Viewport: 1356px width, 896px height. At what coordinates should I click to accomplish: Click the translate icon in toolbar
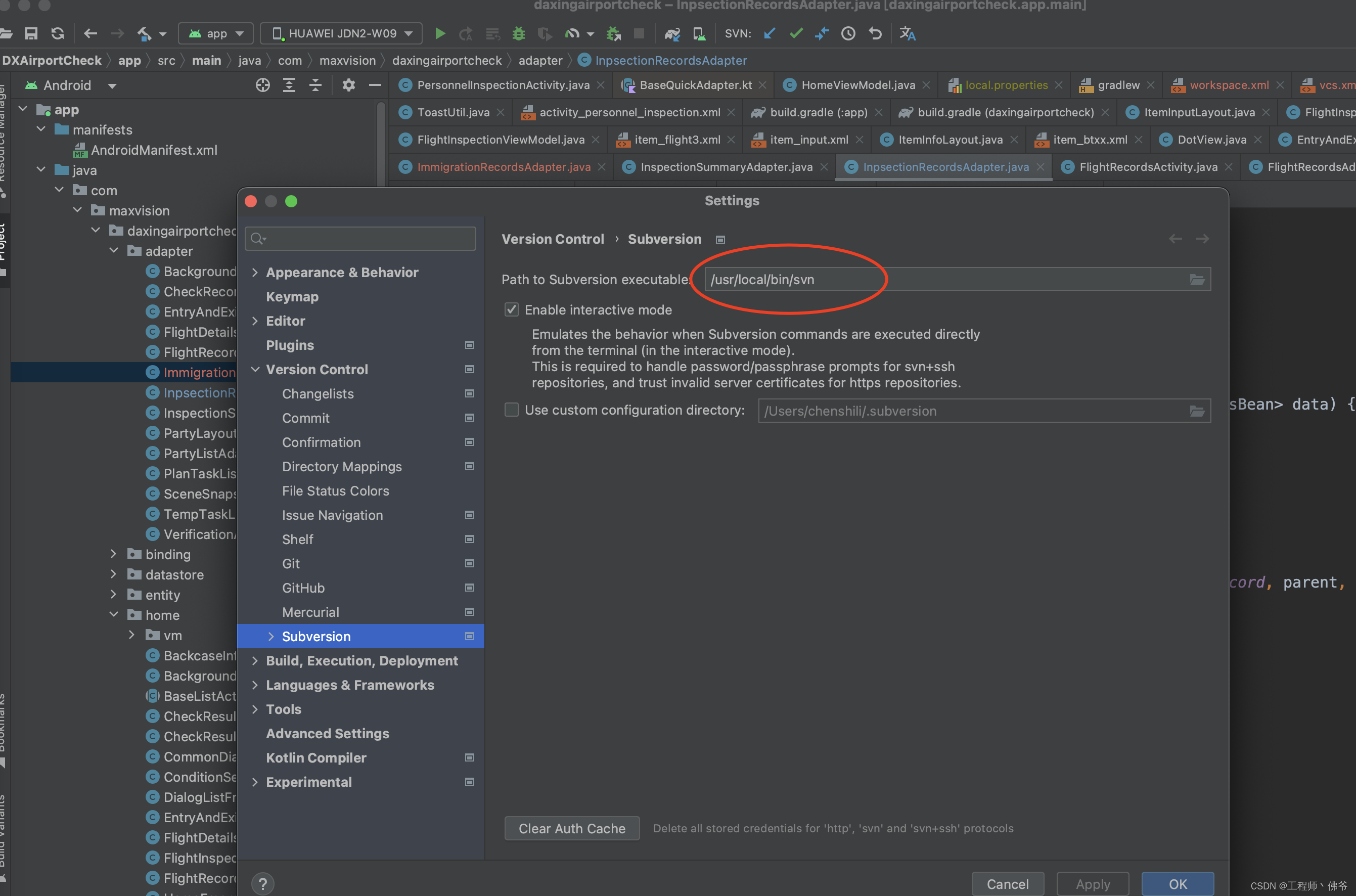(908, 34)
